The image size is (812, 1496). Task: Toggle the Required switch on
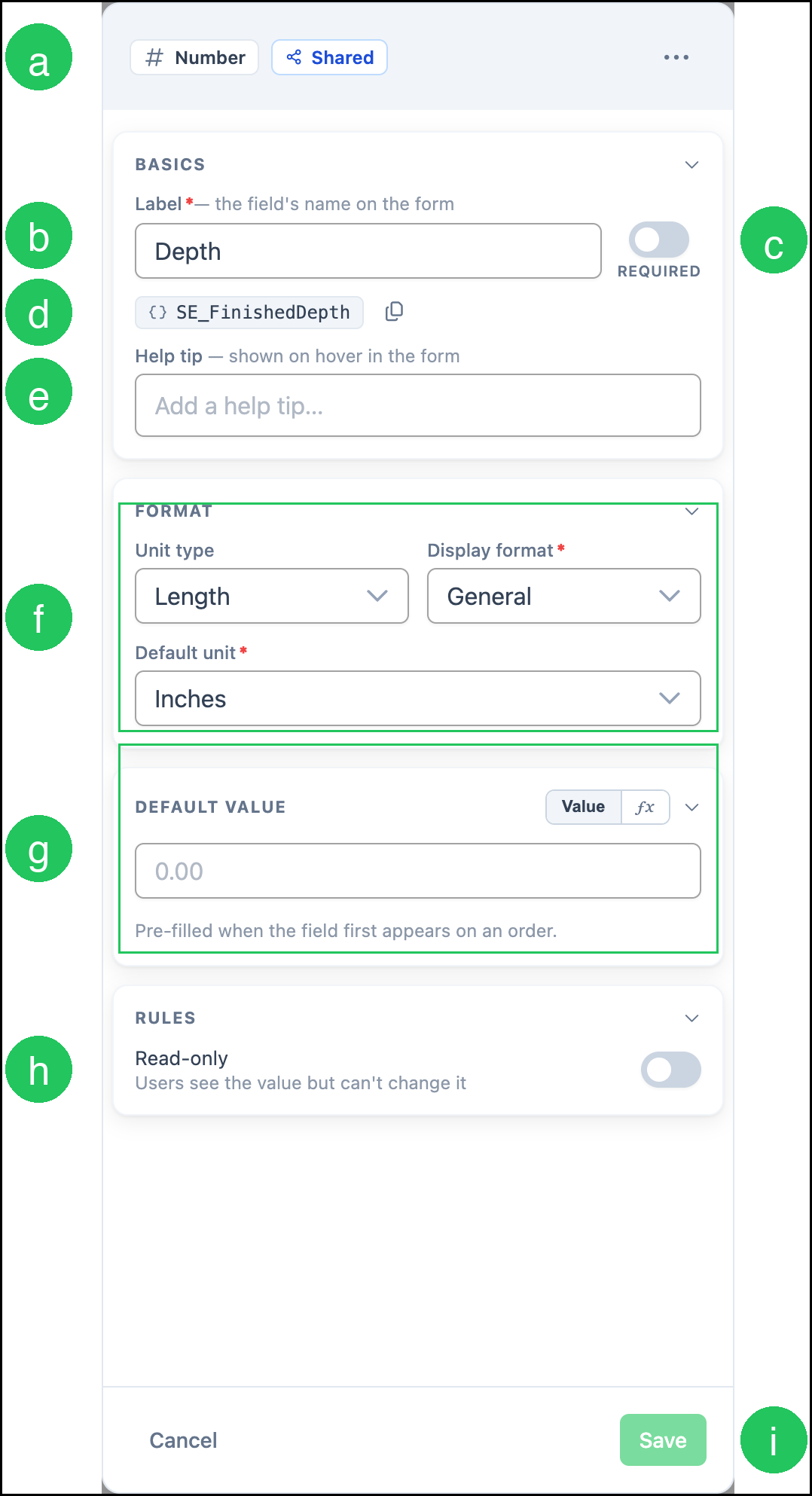pyautogui.click(x=659, y=240)
